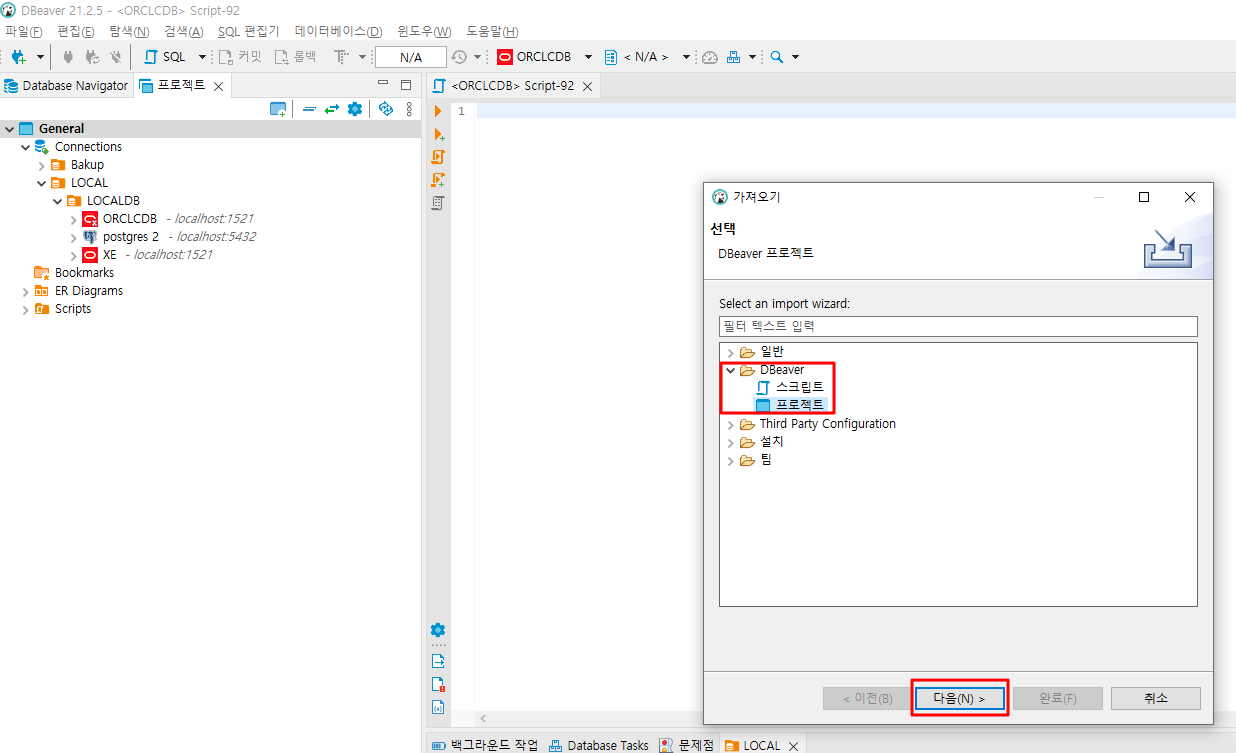Collapse the General project node
Viewport: 1236px width, 753px height.
[10, 129]
